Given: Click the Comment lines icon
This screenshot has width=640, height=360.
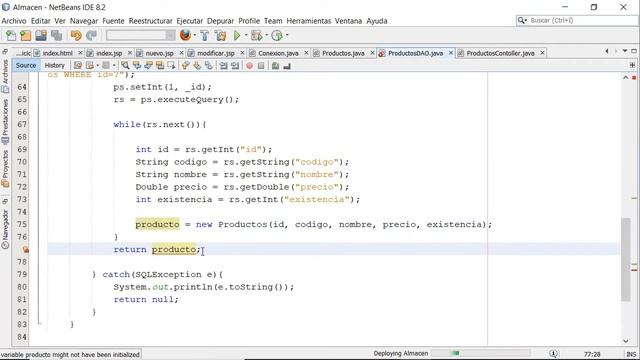Looking at the screenshot, I should tap(276, 65).
